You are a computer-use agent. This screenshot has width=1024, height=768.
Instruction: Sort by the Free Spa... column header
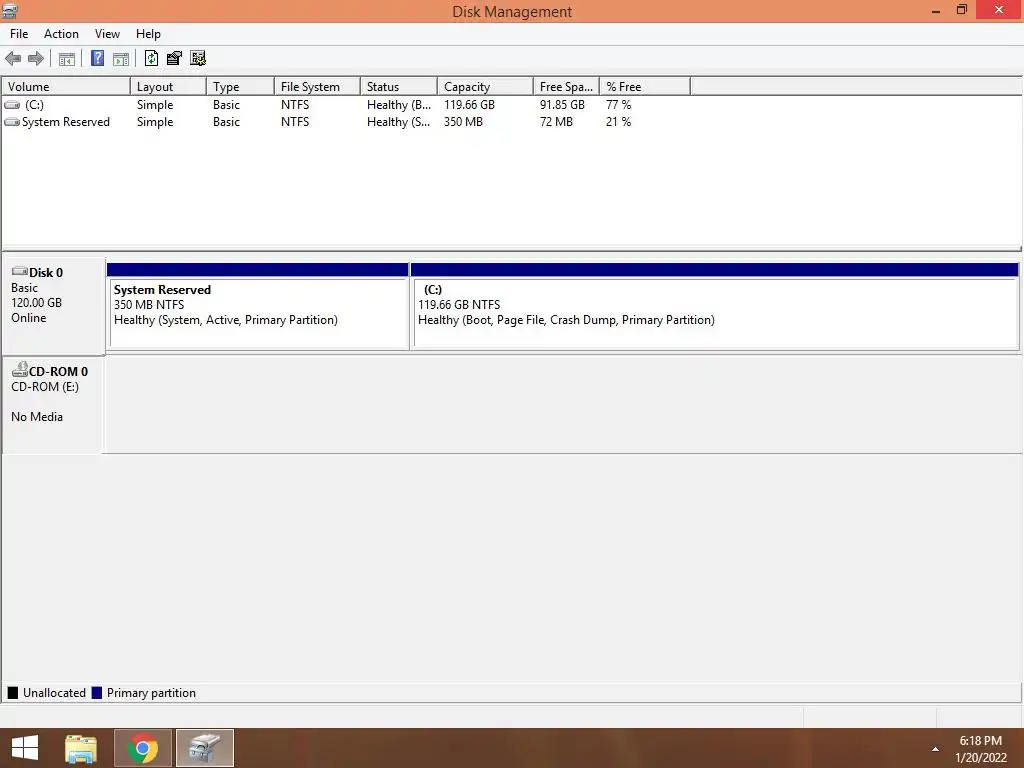[566, 86]
